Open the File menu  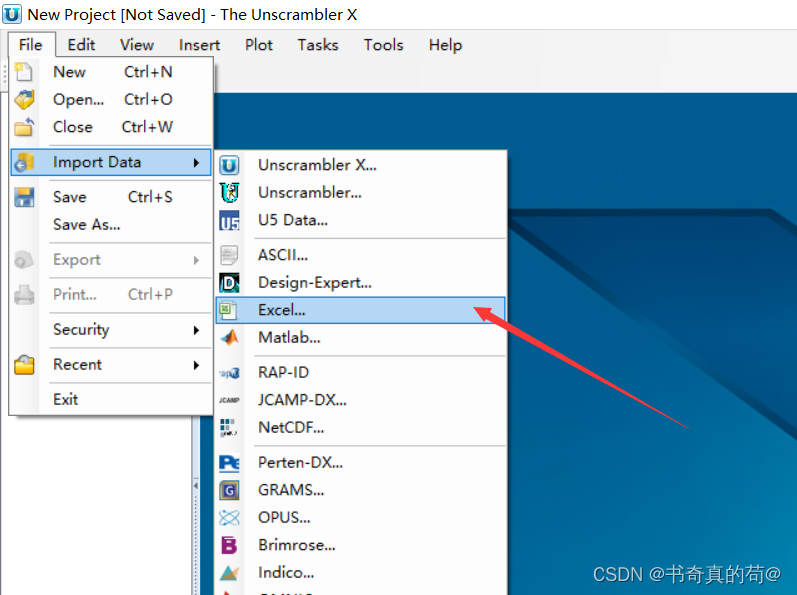[x=30, y=45]
